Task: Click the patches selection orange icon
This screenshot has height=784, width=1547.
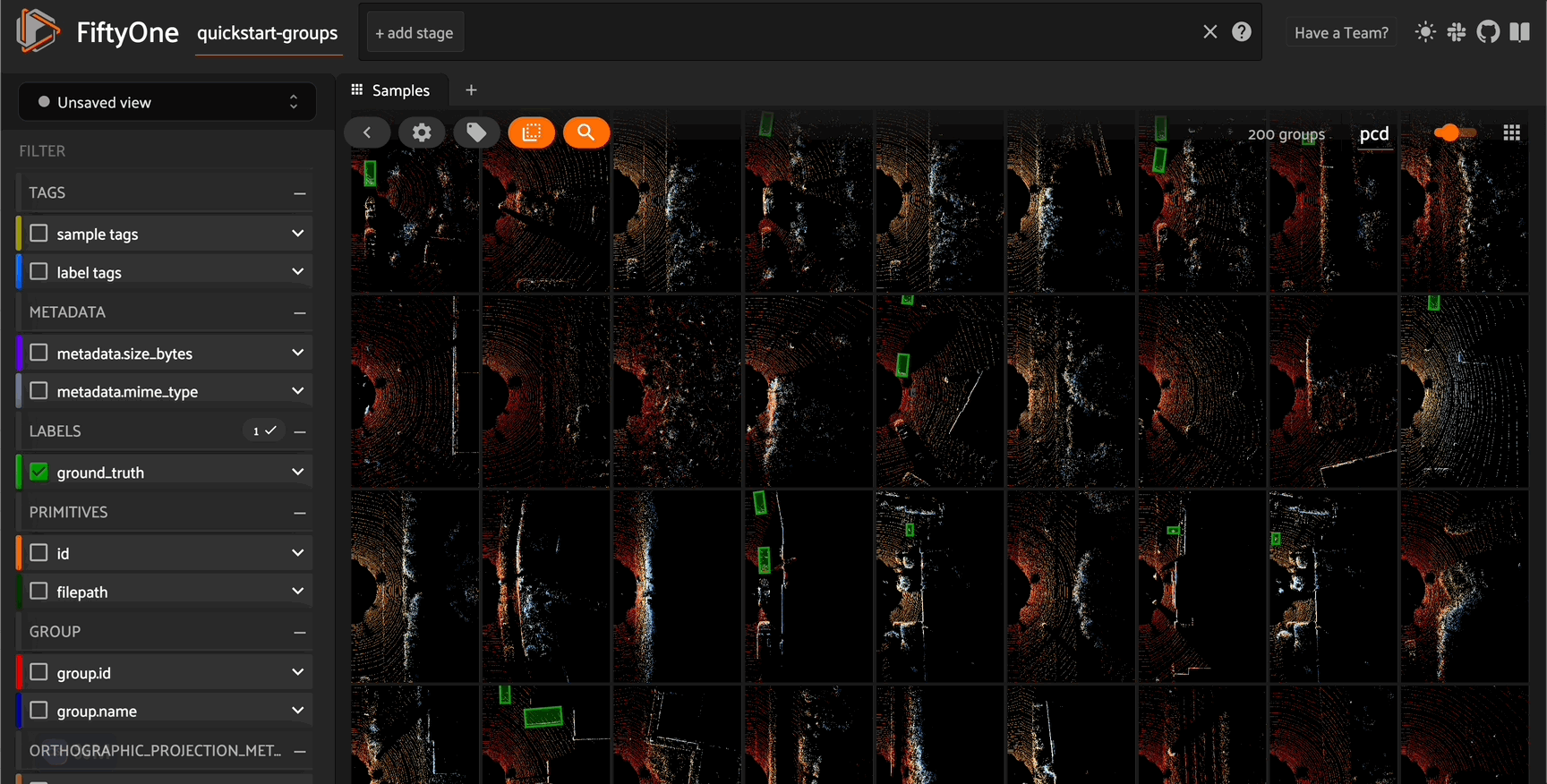Action: pyautogui.click(x=532, y=132)
